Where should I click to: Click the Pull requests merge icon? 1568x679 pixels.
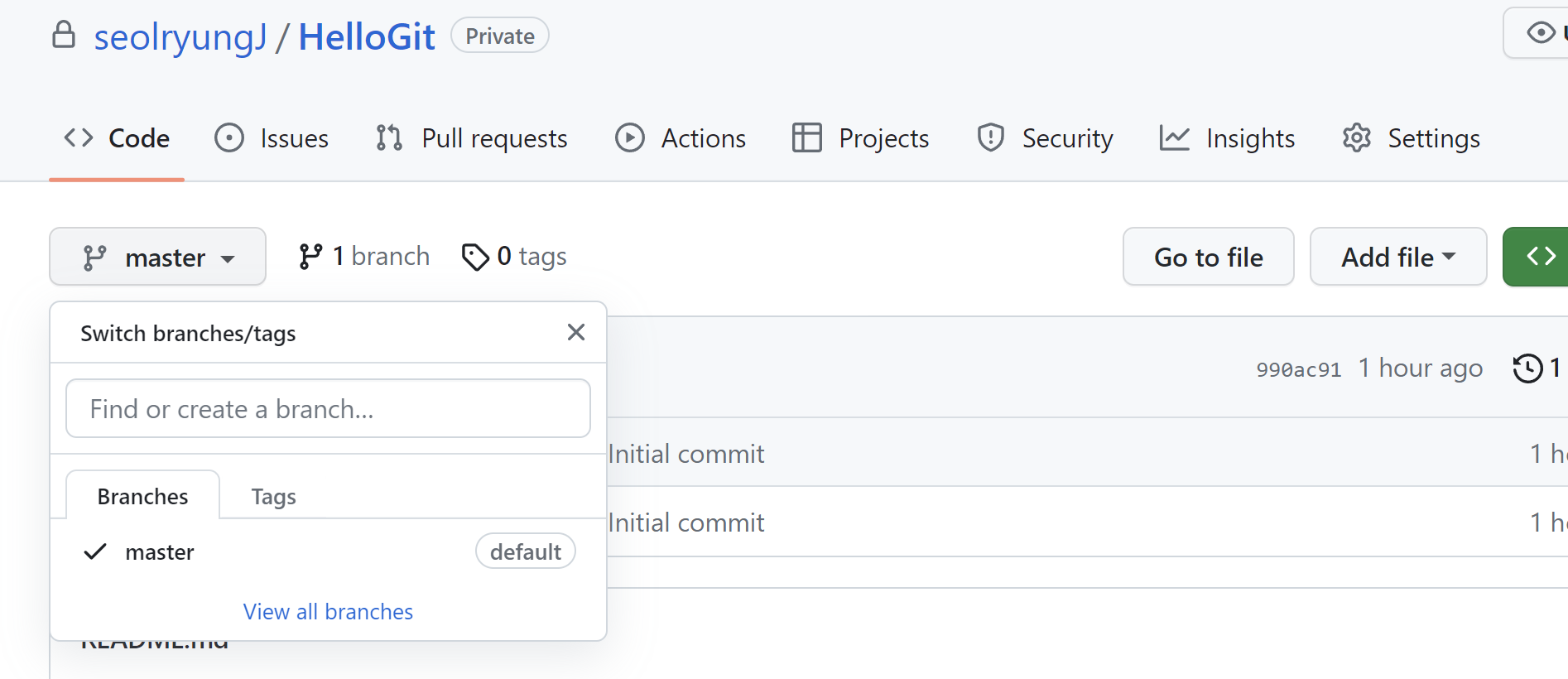point(389,137)
